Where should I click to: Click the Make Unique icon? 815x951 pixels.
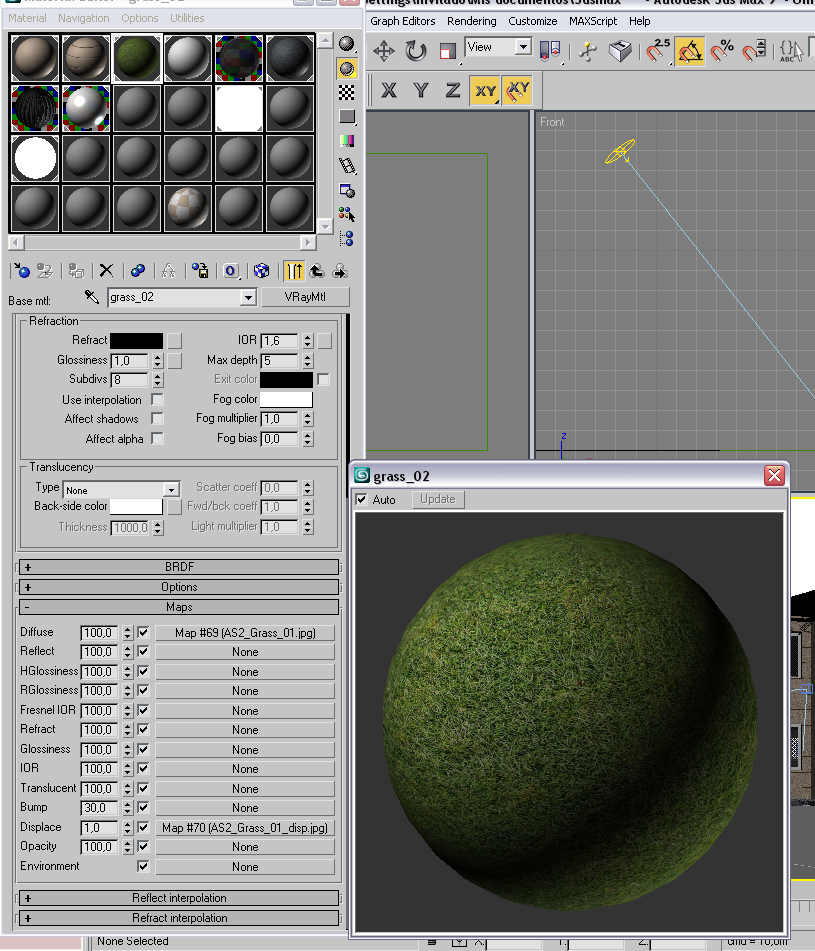pyautogui.click(x=169, y=271)
